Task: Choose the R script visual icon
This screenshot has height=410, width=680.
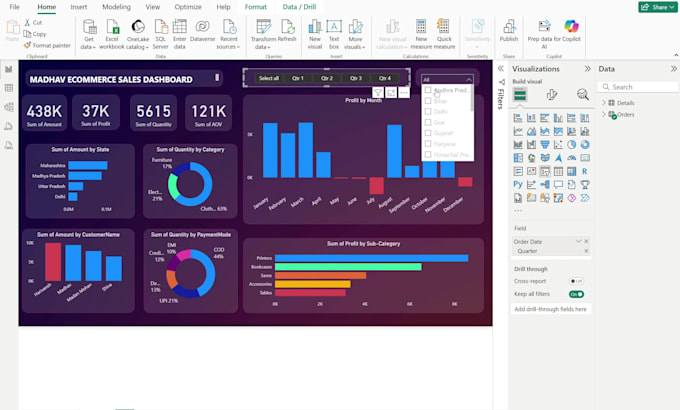Action: pyautogui.click(x=585, y=171)
